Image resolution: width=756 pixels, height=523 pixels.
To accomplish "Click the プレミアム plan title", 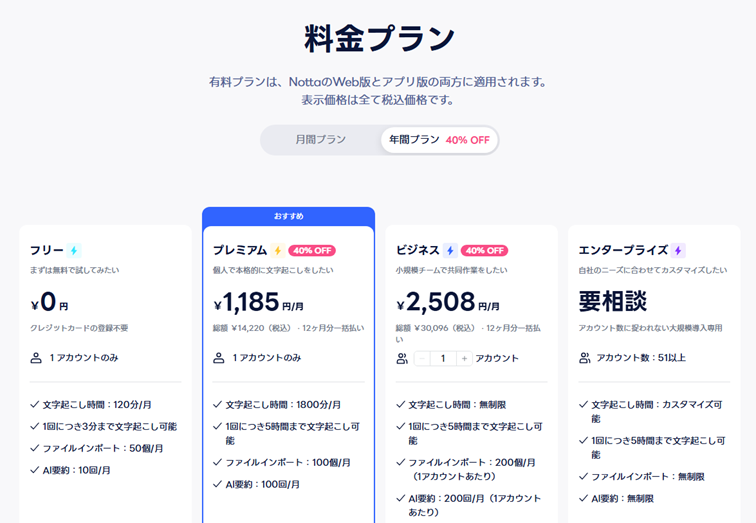I will tap(240, 251).
